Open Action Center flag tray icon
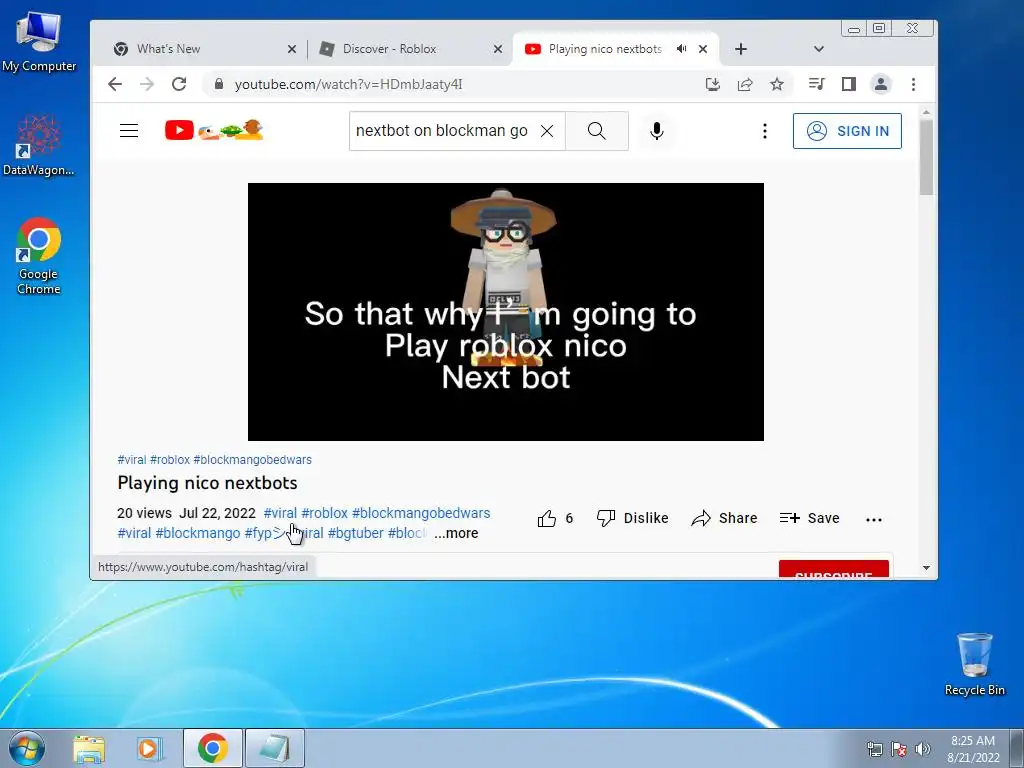 point(899,749)
